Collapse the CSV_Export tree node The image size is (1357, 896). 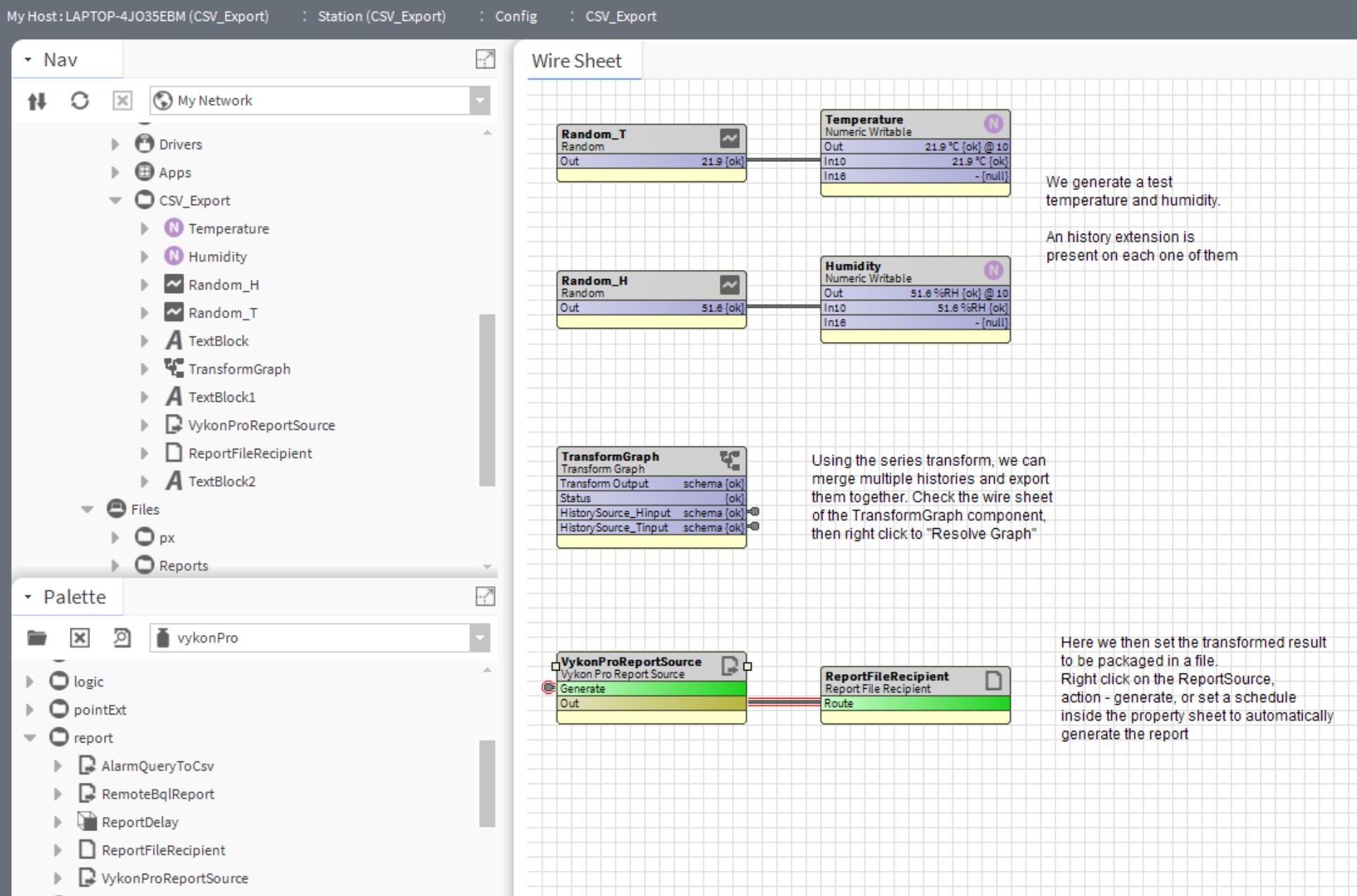point(115,200)
